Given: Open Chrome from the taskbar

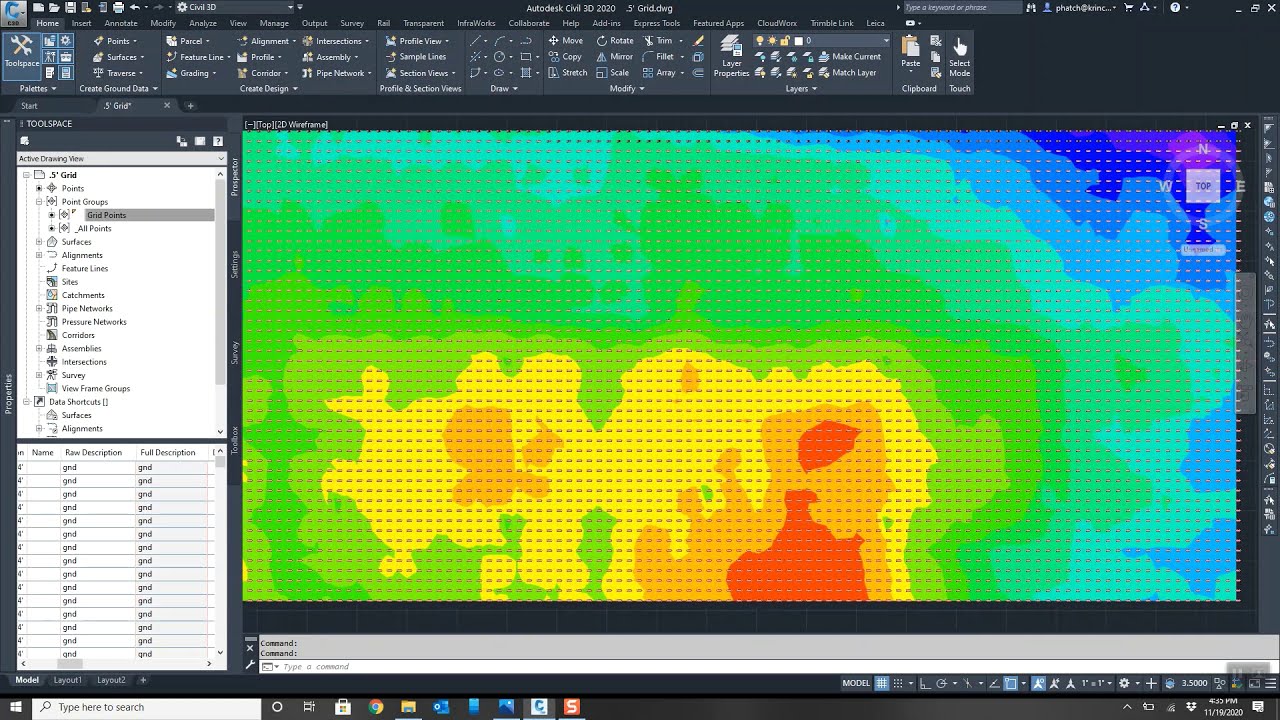Looking at the screenshot, I should [376, 707].
